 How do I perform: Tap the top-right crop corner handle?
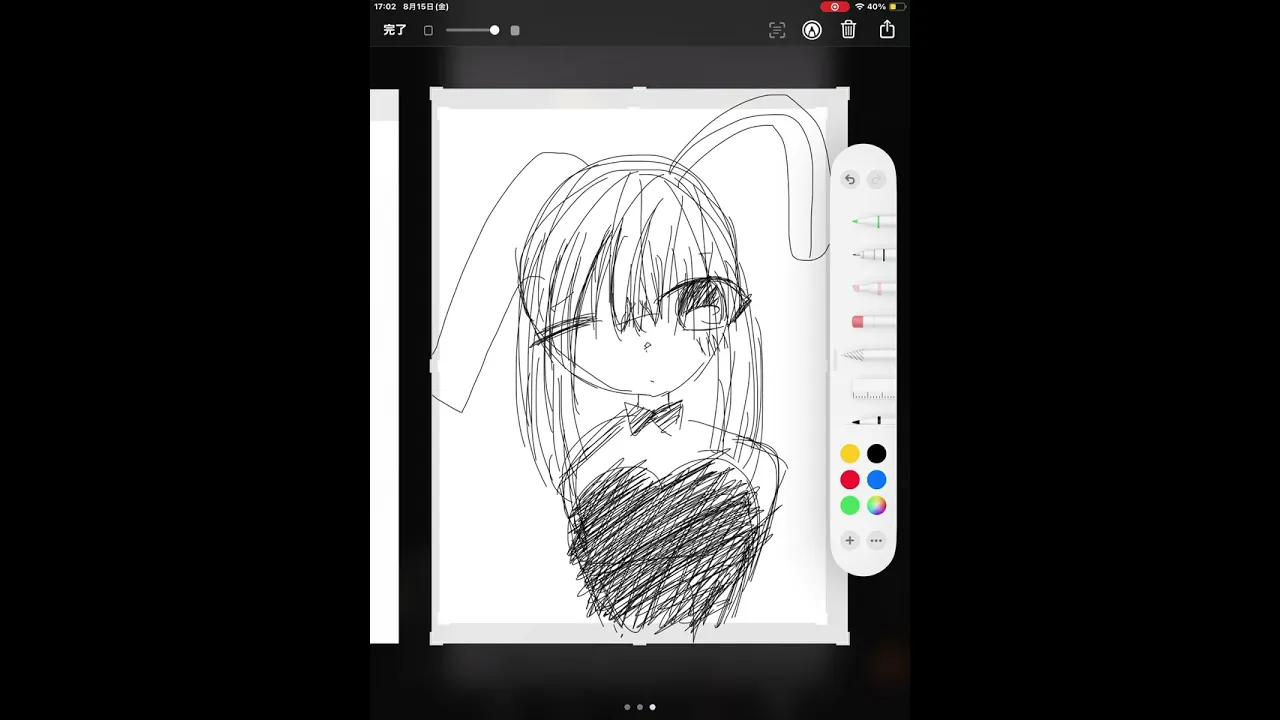tap(843, 94)
